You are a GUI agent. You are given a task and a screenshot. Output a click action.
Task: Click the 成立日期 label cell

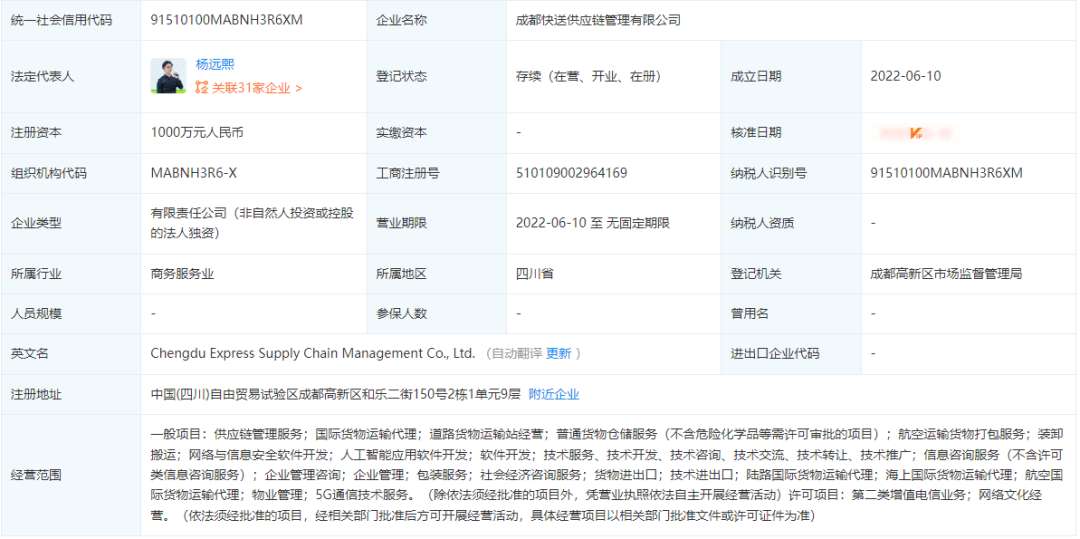point(791,76)
